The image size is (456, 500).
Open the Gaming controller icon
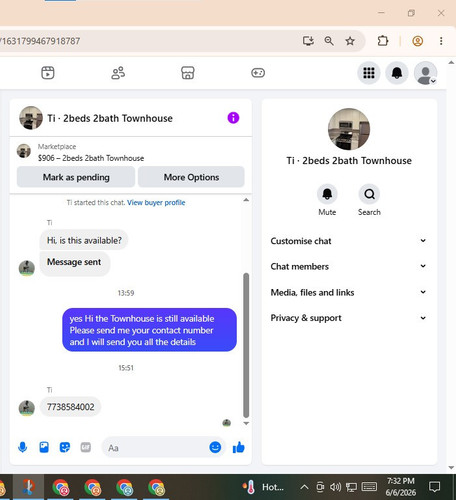[x=258, y=73]
